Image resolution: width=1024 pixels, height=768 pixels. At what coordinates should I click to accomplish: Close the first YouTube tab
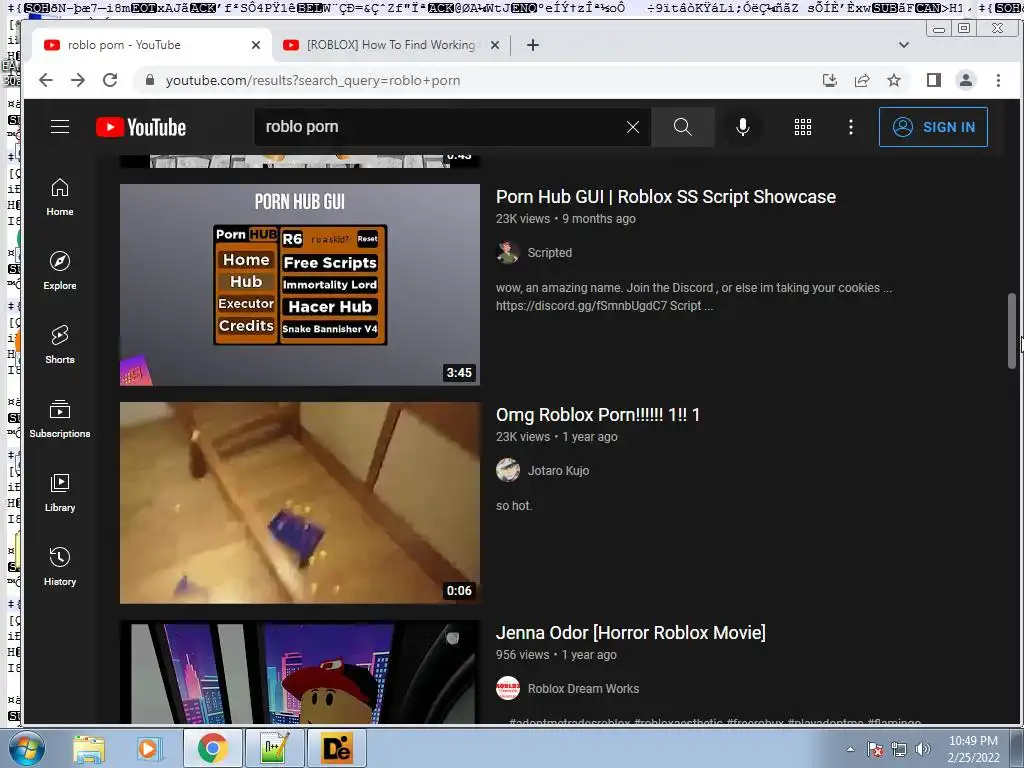(x=255, y=45)
